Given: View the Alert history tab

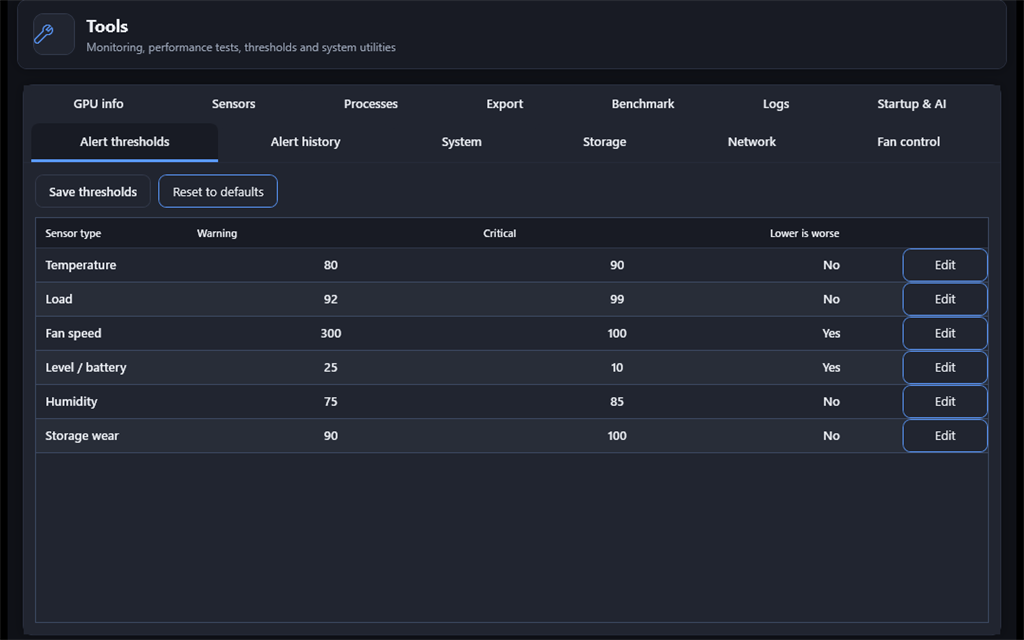Looking at the screenshot, I should 306,142.
